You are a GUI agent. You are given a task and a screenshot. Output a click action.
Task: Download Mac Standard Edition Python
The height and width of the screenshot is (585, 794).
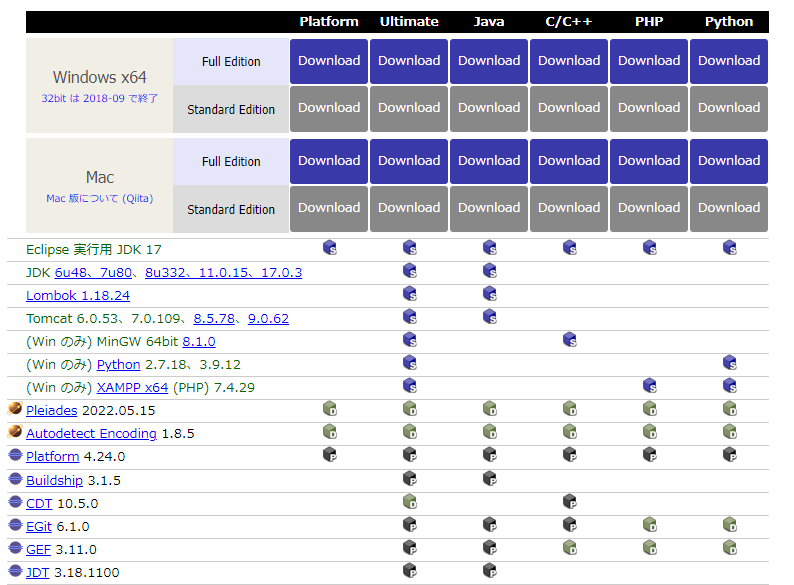pyautogui.click(x=729, y=209)
